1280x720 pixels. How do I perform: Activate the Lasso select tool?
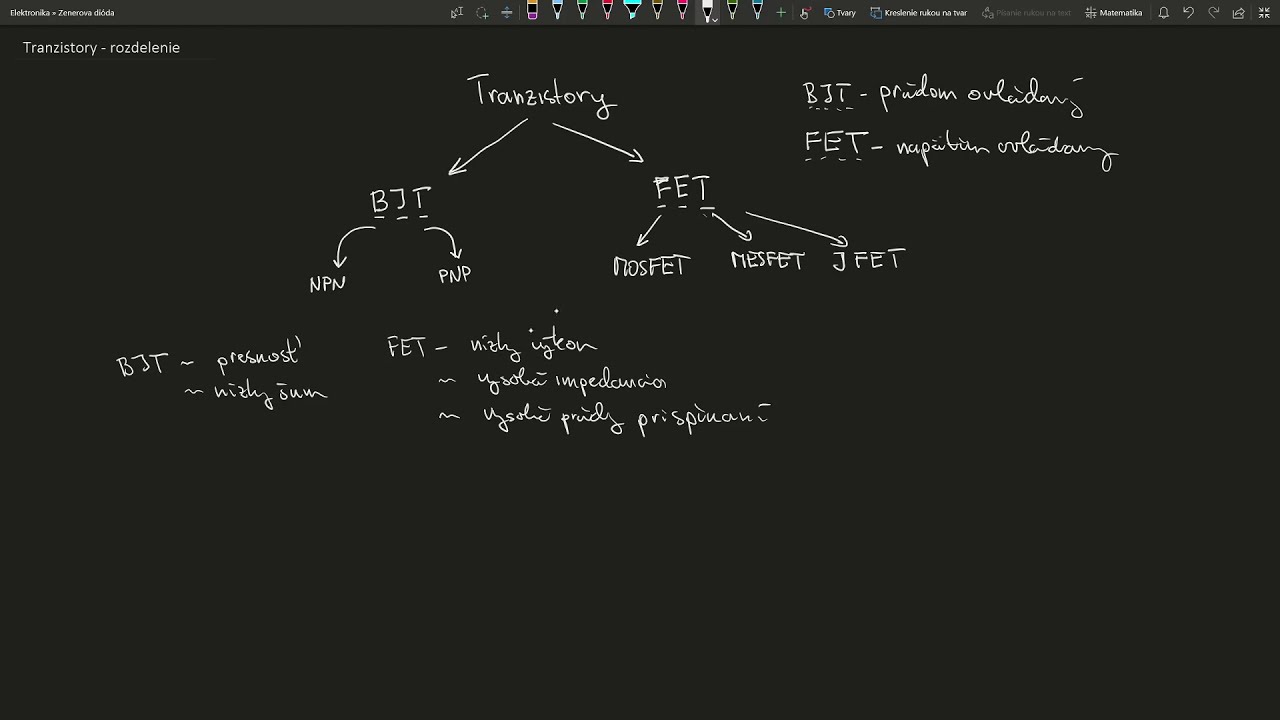(482, 13)
